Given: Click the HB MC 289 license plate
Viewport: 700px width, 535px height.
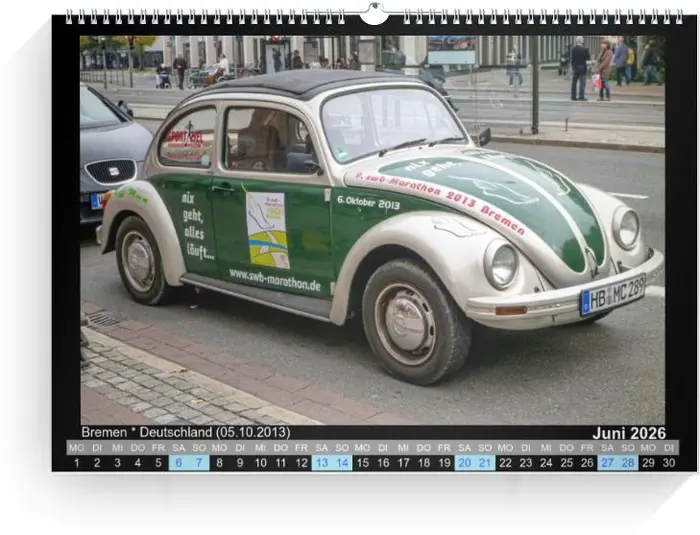Looking at the screenshot, I should click(x=612, y=294).
